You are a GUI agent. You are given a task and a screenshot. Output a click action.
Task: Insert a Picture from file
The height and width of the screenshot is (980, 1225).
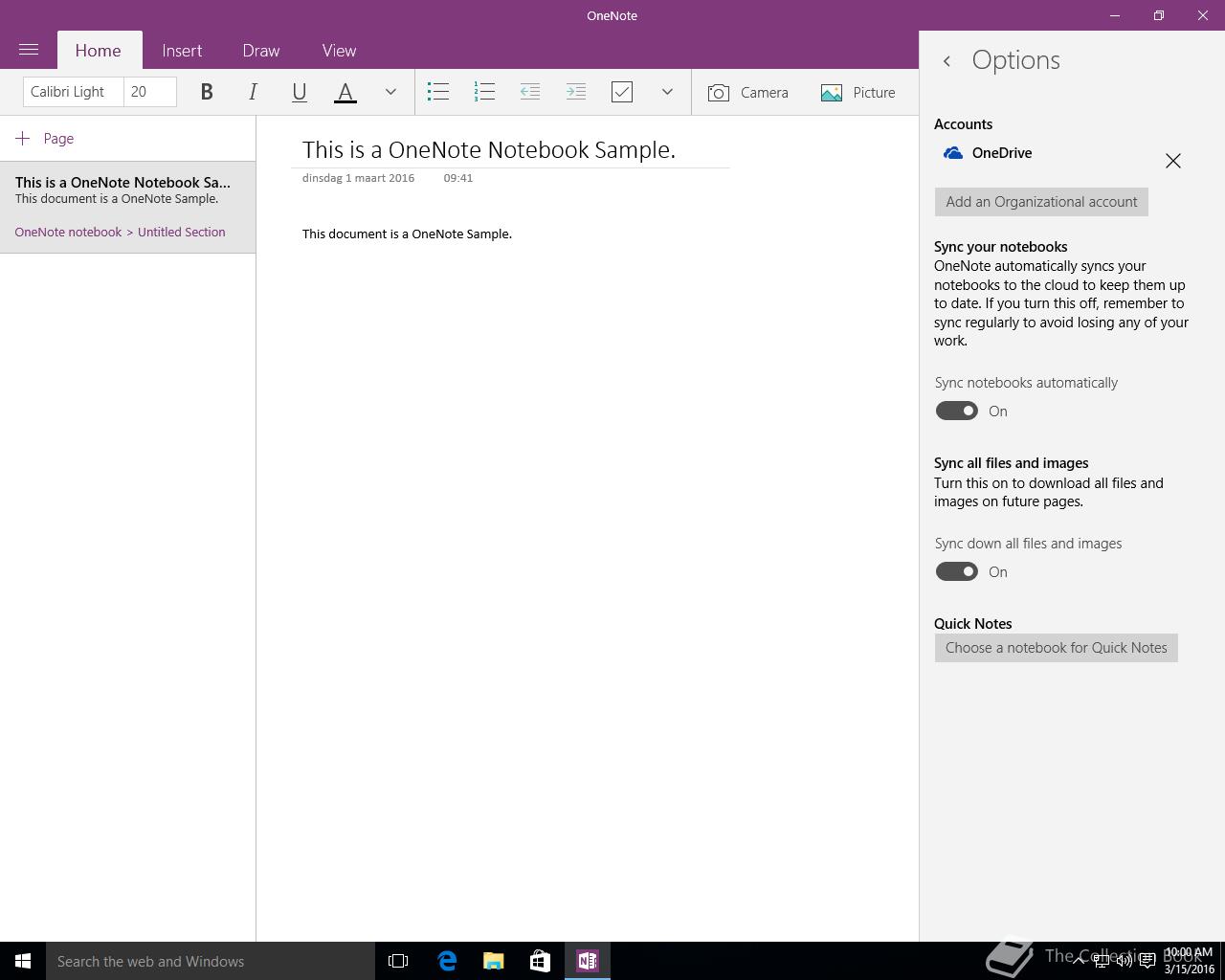click(x=858, y=92)
